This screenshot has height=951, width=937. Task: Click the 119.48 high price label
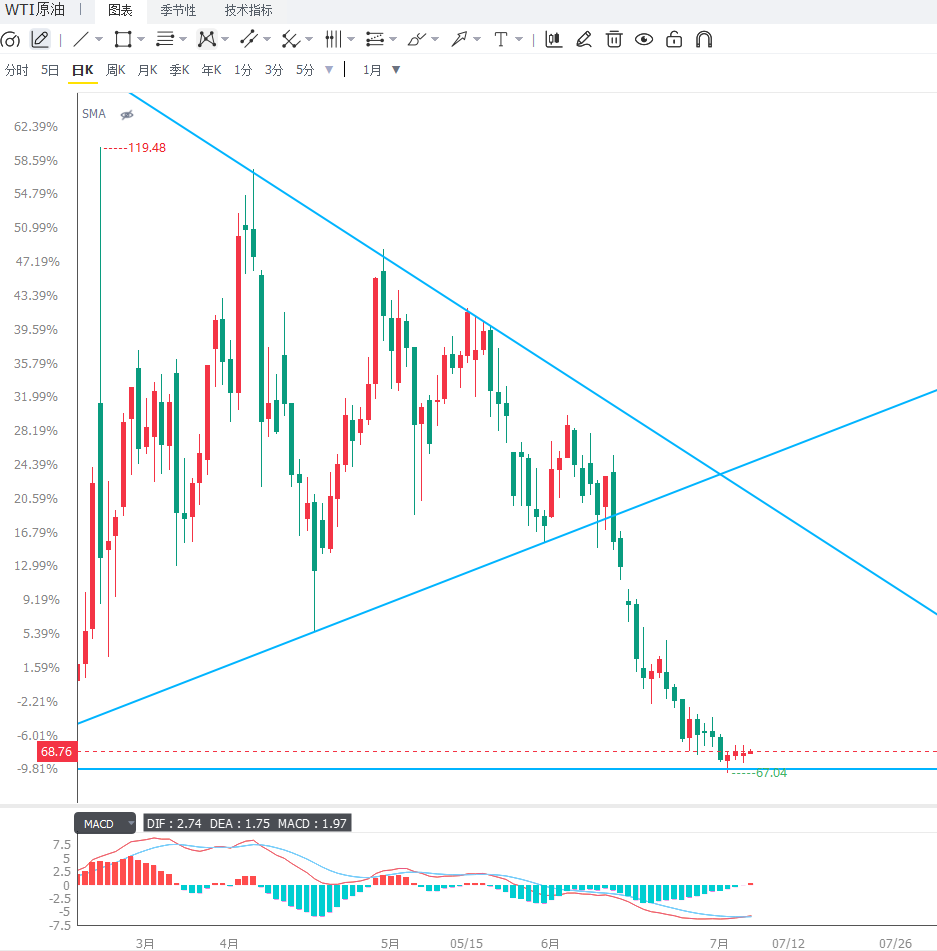pos(147,148)
